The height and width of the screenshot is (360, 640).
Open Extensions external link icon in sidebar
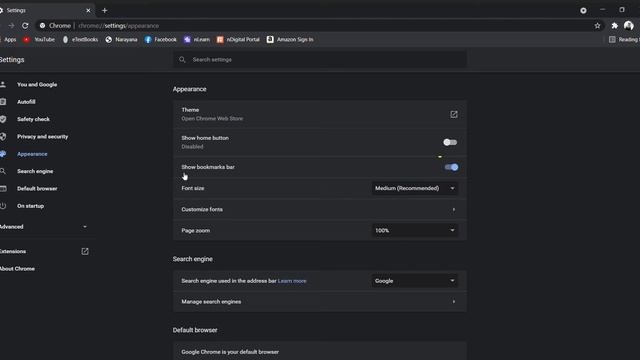85,251
